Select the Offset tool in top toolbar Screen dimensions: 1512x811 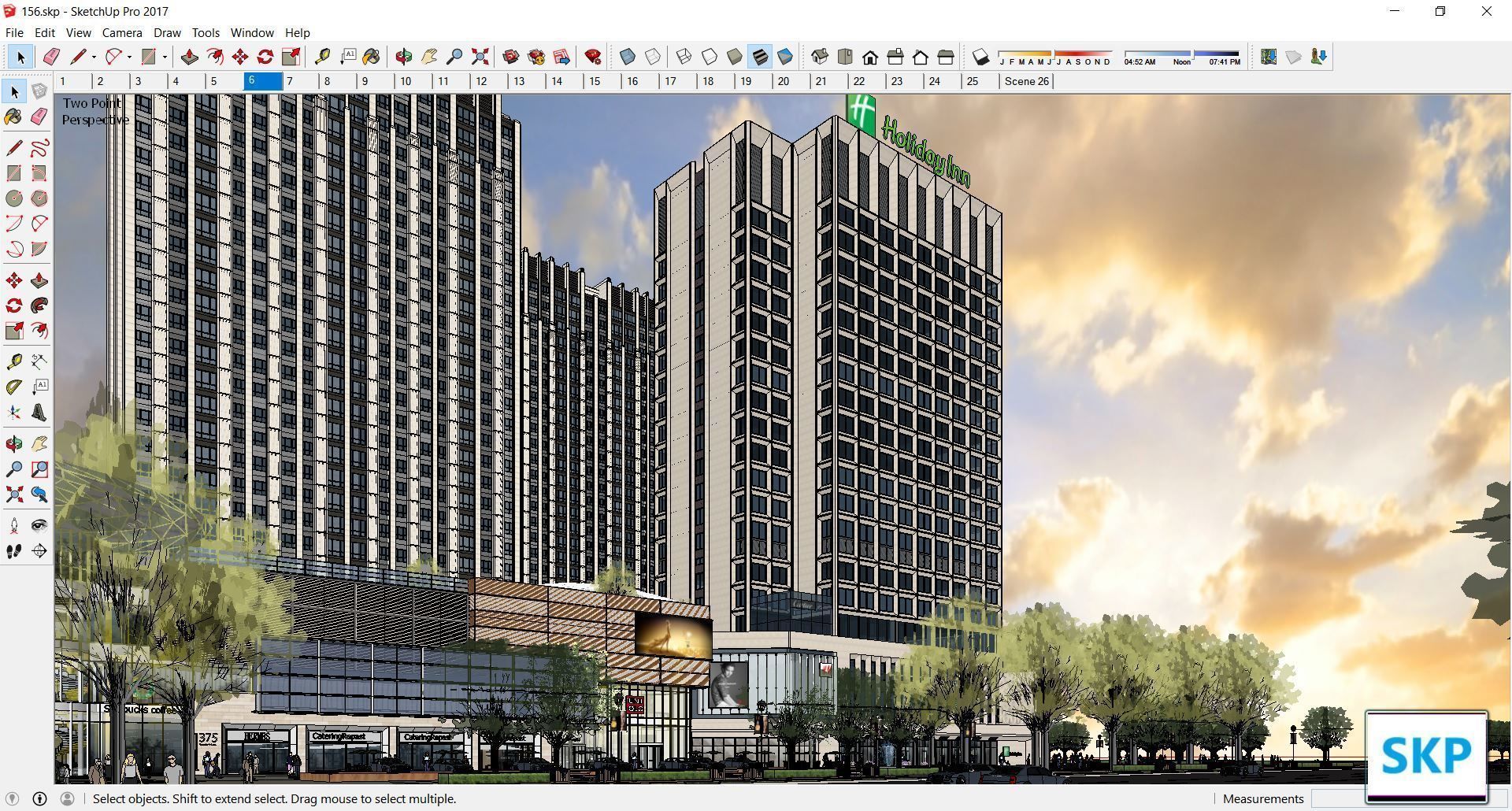pos(214,57)
